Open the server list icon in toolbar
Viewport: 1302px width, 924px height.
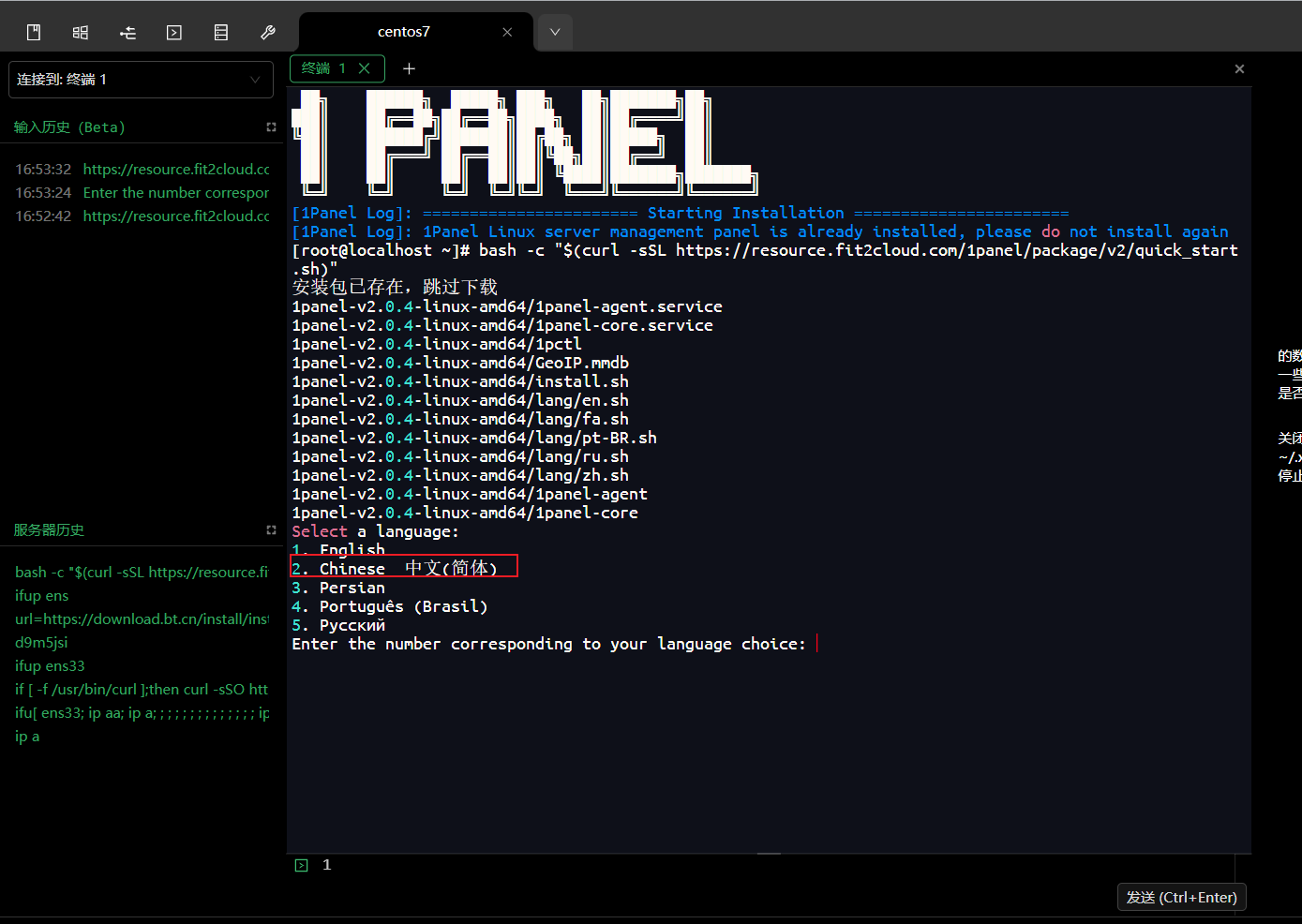tap(221, 33)
